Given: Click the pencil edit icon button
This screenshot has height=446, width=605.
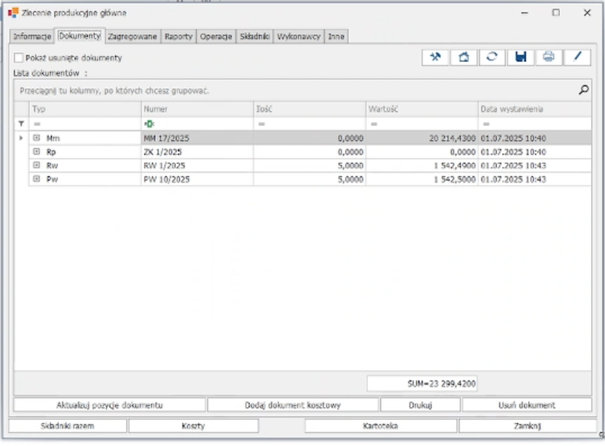Looking at the screenshot, I should pos(577,57).
